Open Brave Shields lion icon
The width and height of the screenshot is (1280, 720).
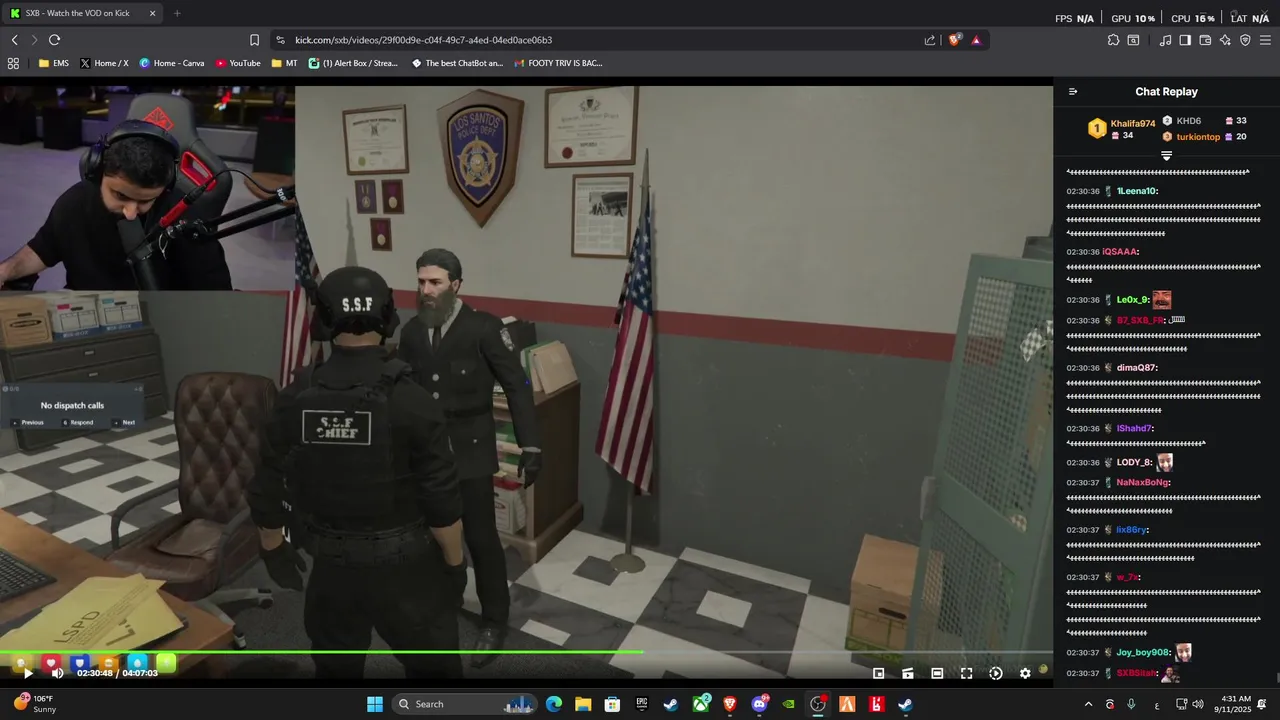click(x=955, y=40)
